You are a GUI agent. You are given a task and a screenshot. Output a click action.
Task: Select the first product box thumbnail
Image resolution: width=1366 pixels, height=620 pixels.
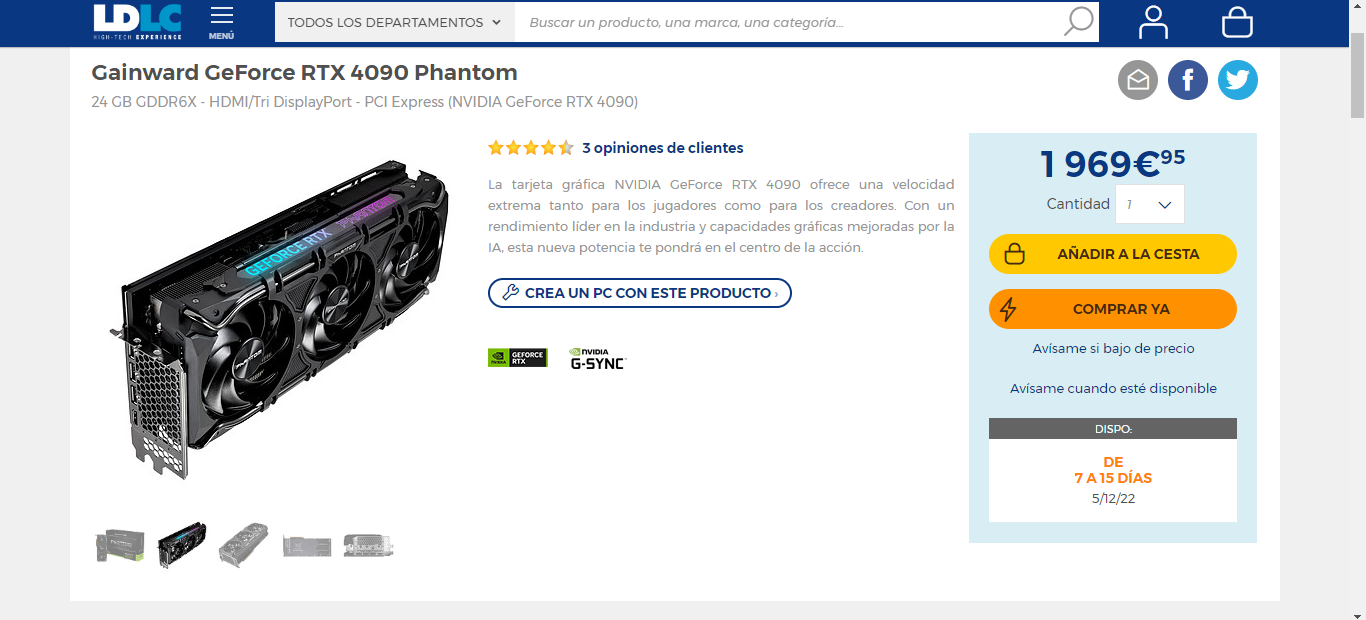tap(120, 546)
